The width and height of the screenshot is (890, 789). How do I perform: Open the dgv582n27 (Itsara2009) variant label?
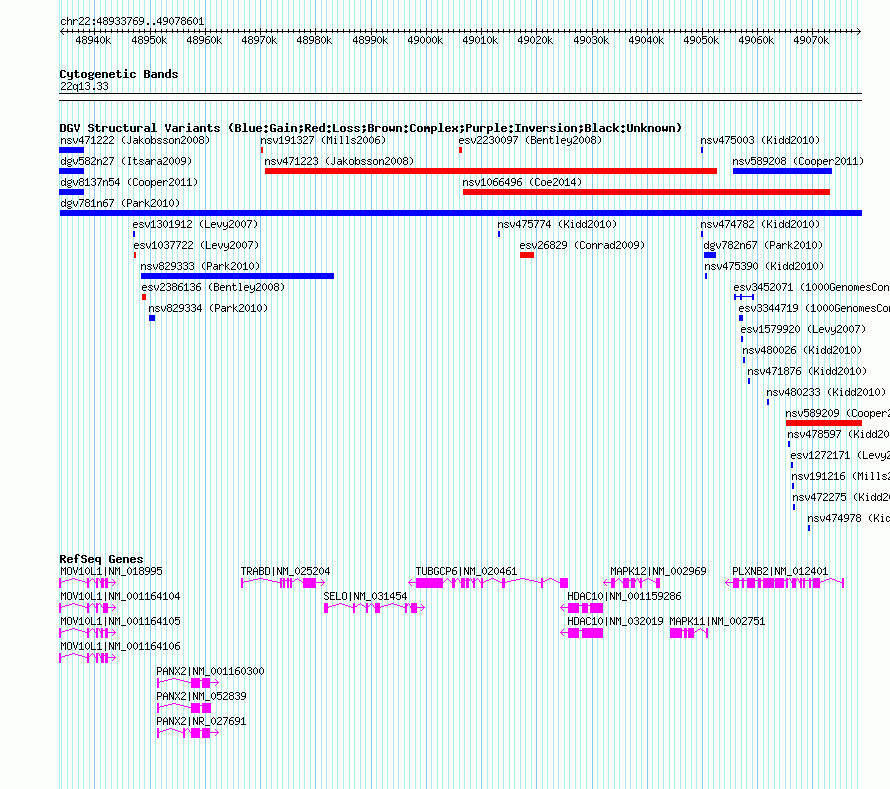(x=126, y=161)
